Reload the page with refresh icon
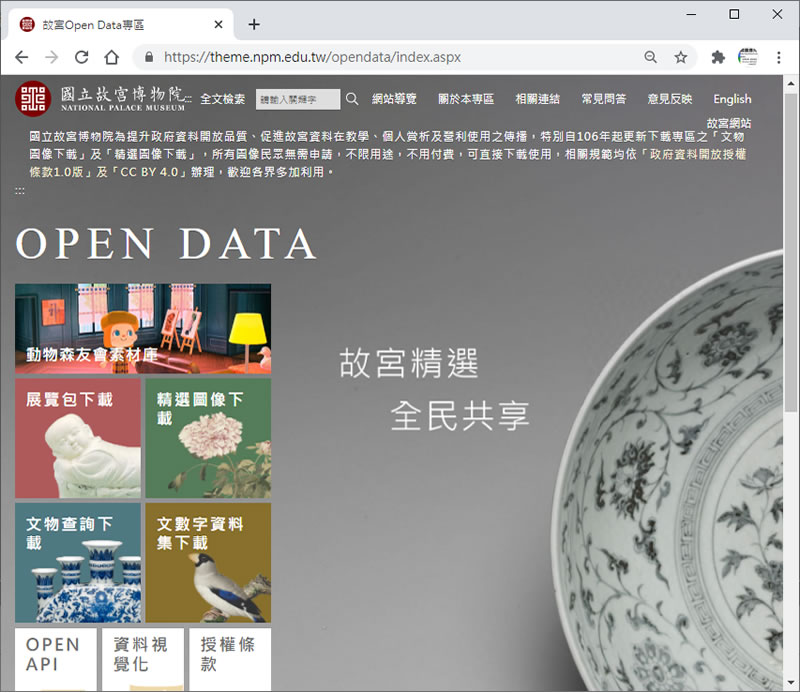The height and width of the screenshot is (693, 800). click(x=82, y=57)
